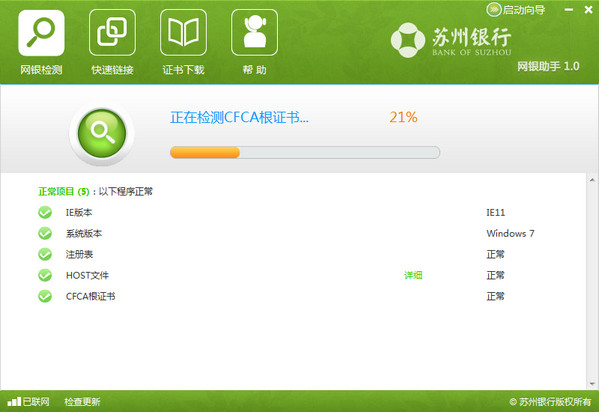The height and width of the screenshot is (412, 599).
Task: Click the IE版本 row label
Action: pos(79,212)
